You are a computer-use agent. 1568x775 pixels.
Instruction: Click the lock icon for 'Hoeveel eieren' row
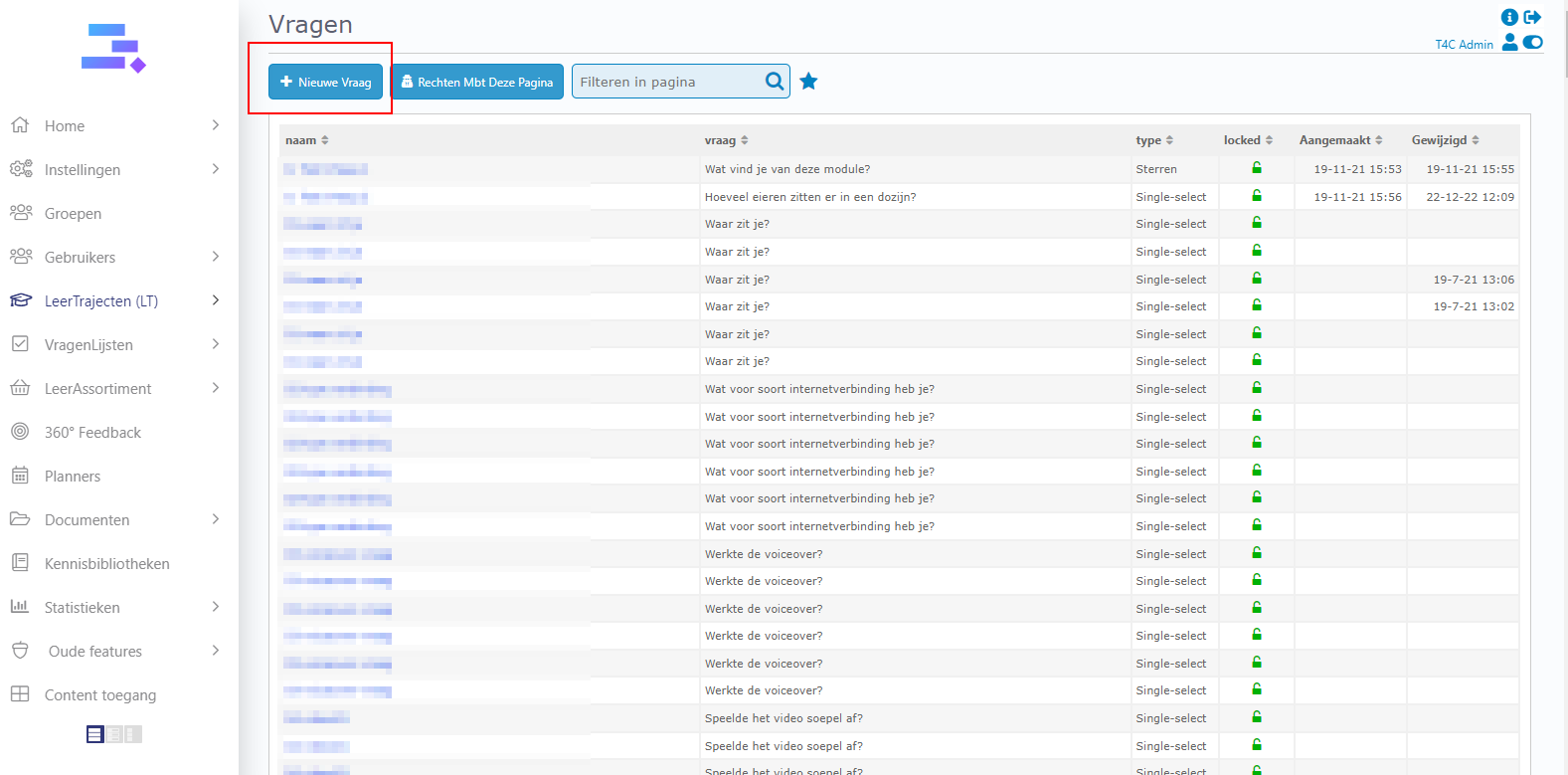(x=1257, y=196)
